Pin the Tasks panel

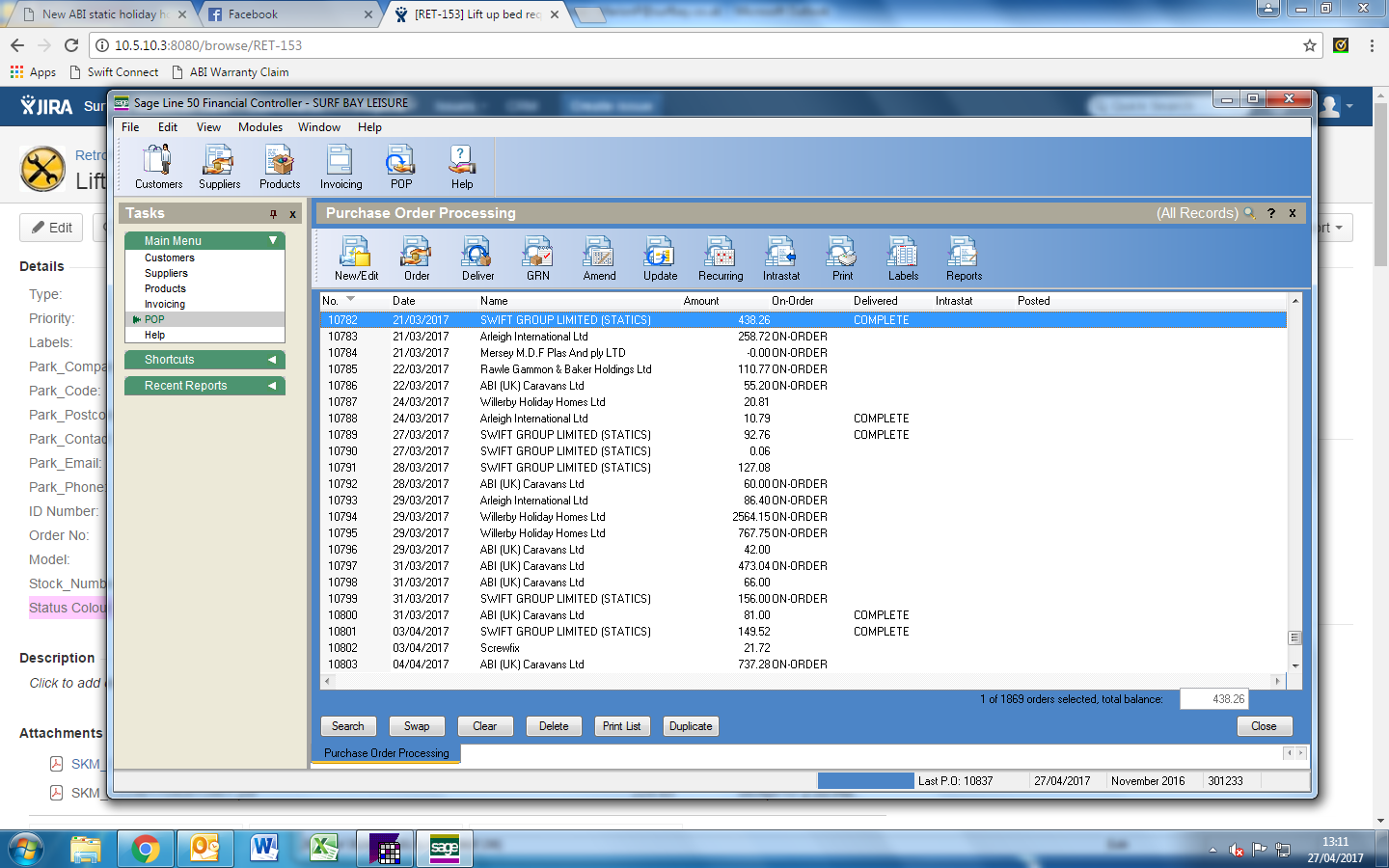pyautogui.click(x=273, y=214)
